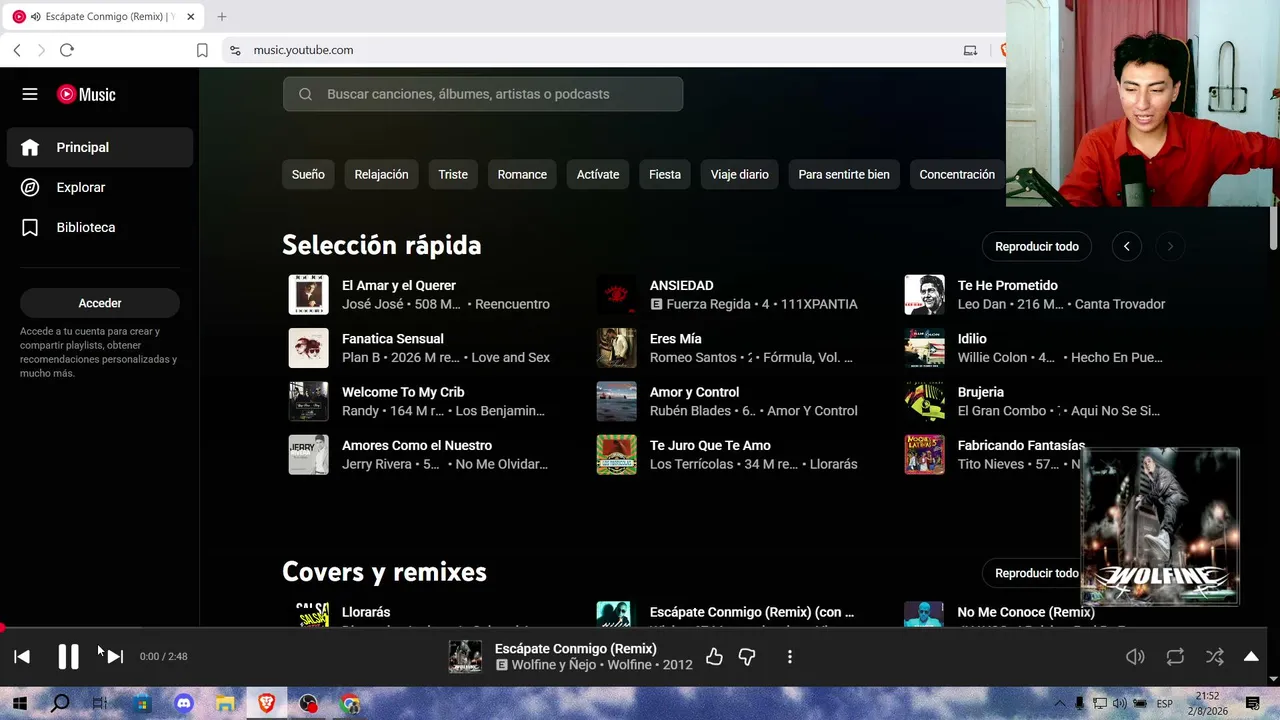Select the Actívate mood chip

pos(598,174)
